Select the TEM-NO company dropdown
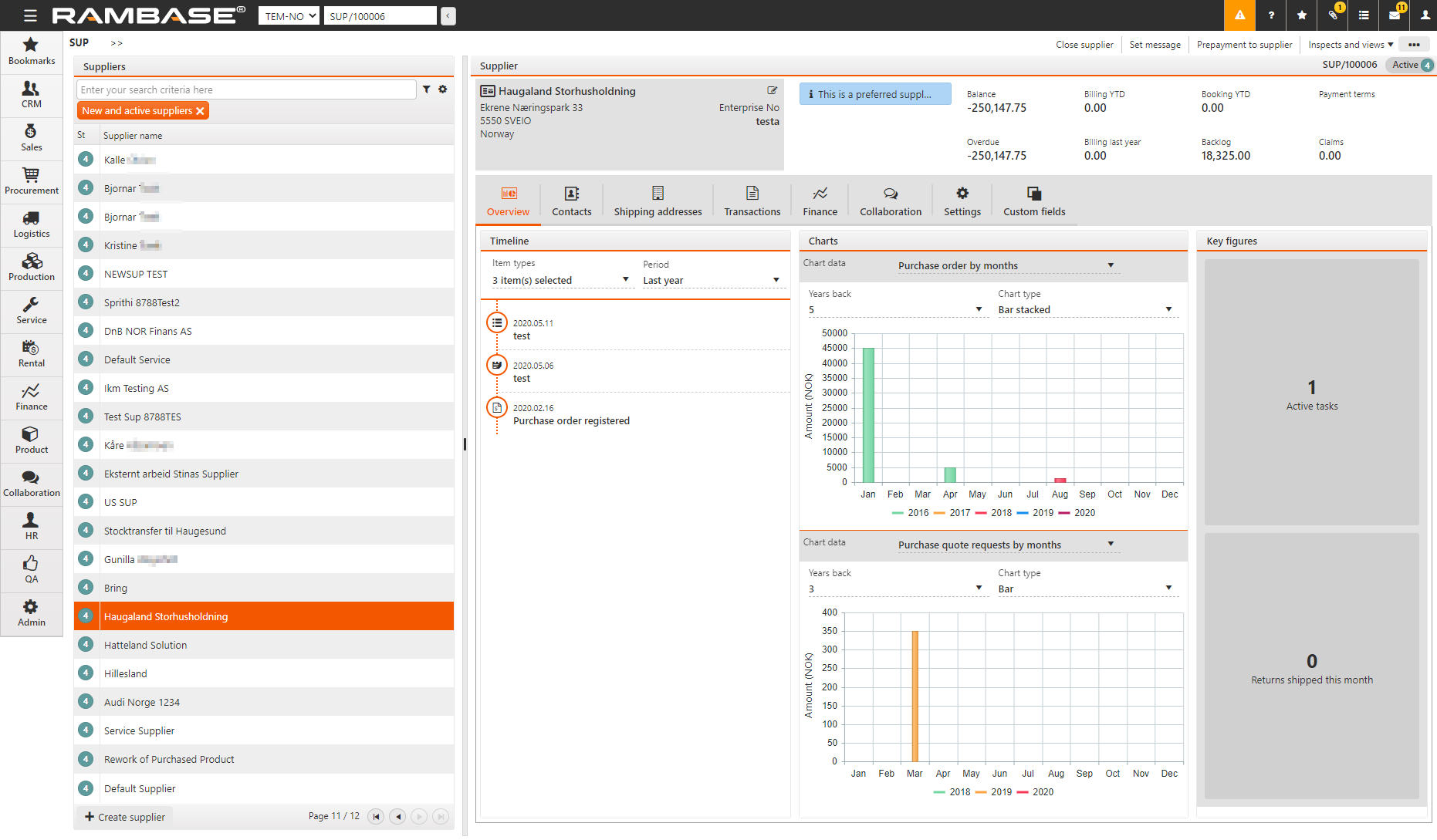 [x=289, y=15]
